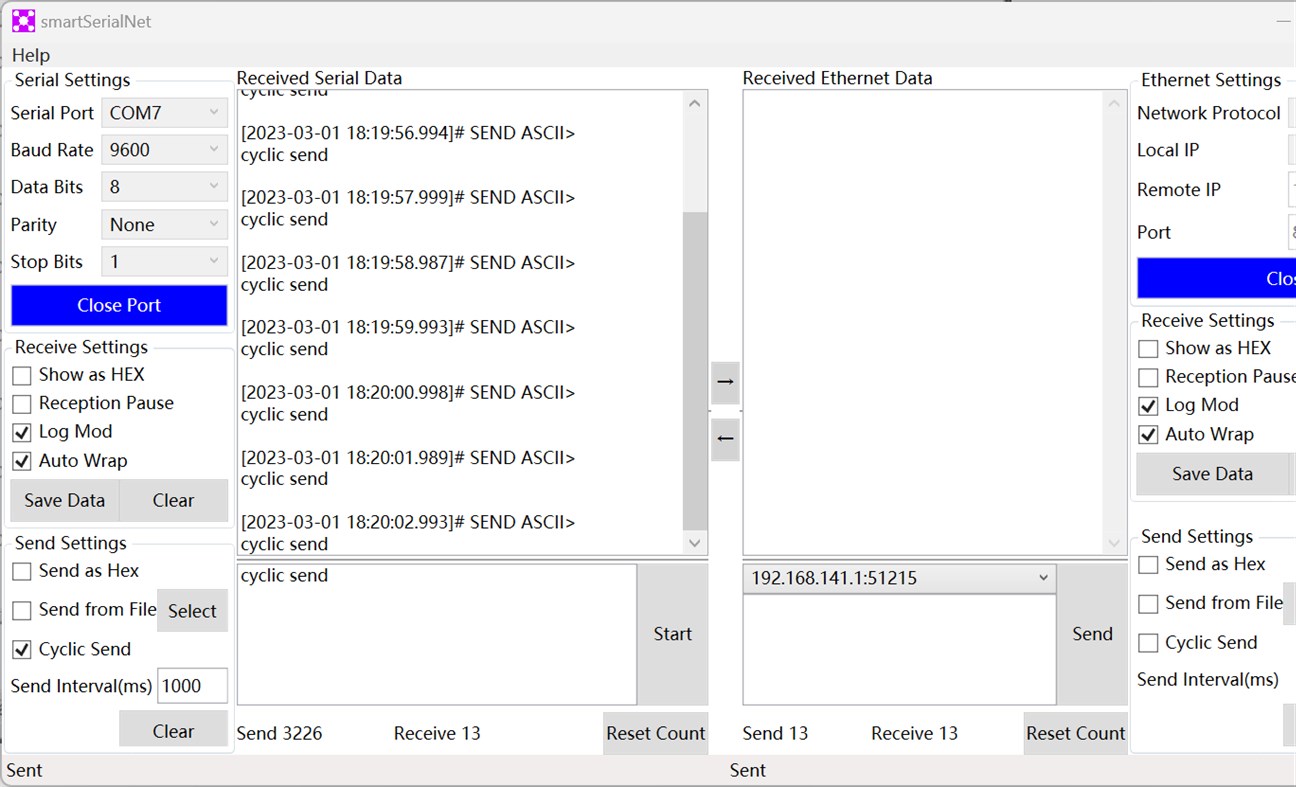Viewport: 1296px width, 787px height.
Task: Enable Send as Hex for Ethernet
Action: pyautogui.click(x=1146, y=564)
